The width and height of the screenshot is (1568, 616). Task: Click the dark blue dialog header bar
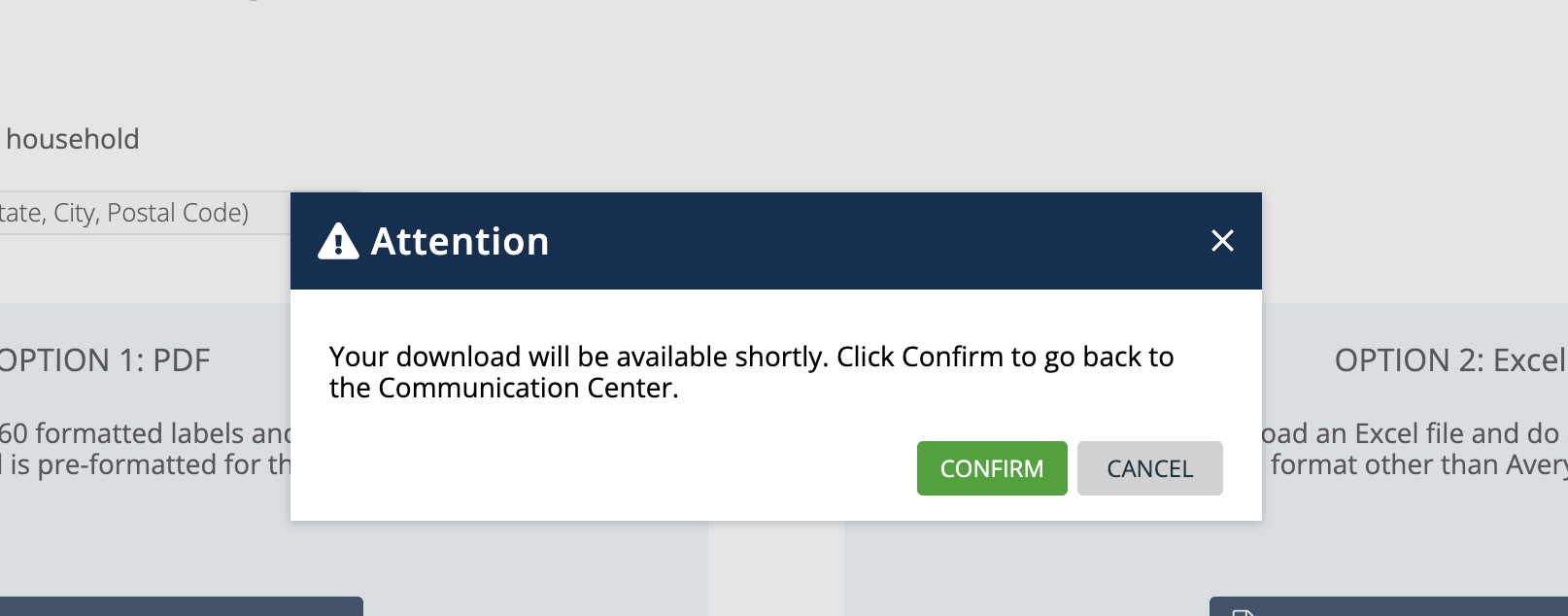pyautogui.click(x=776, y=241)
